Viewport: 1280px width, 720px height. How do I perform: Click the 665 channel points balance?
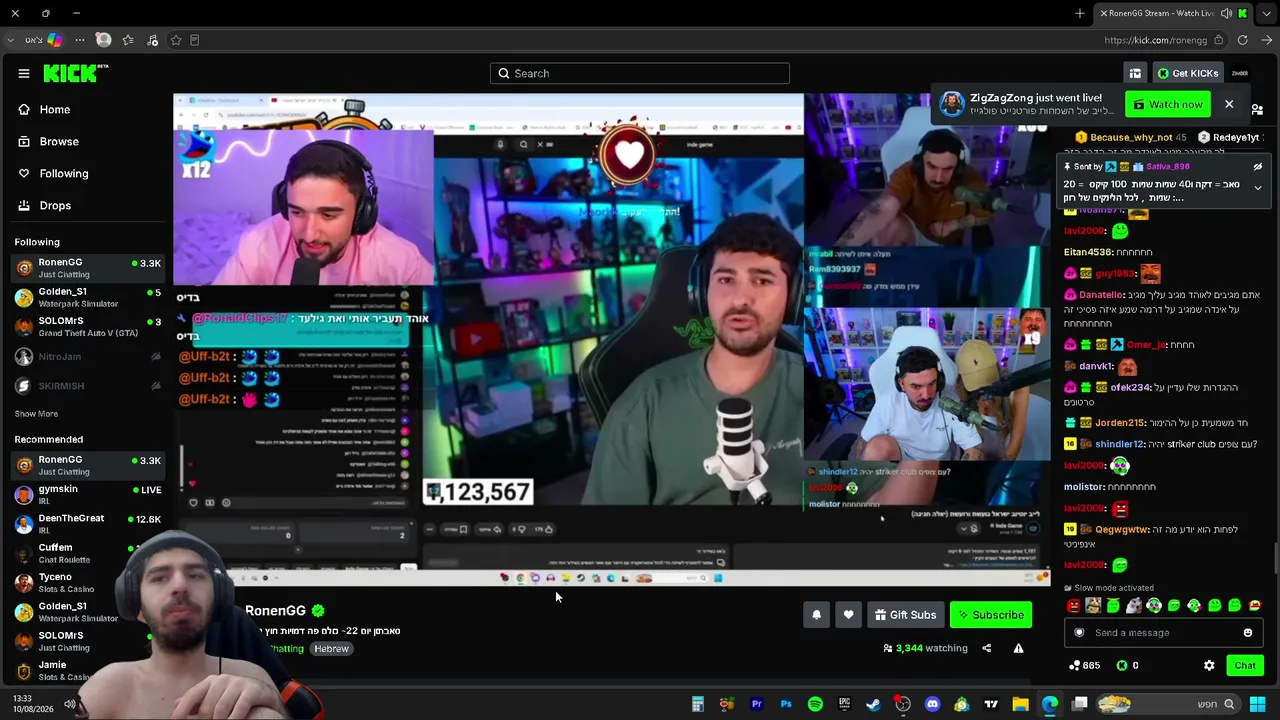tap(1084, 665)
